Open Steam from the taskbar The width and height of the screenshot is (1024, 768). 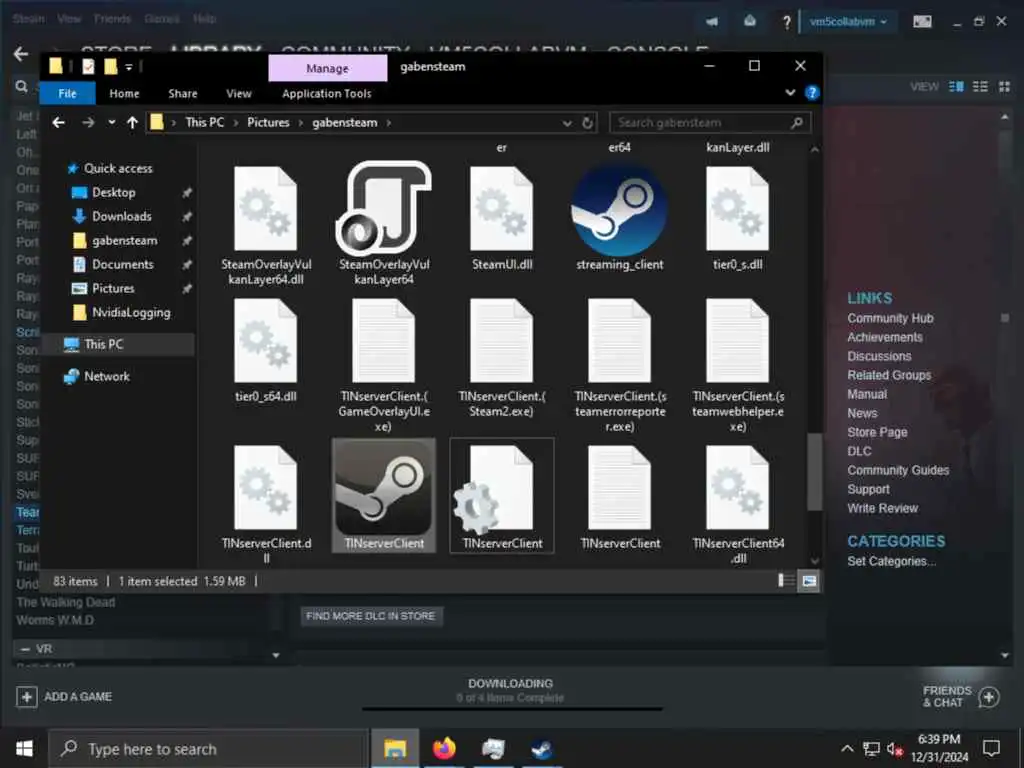(541, 748)
